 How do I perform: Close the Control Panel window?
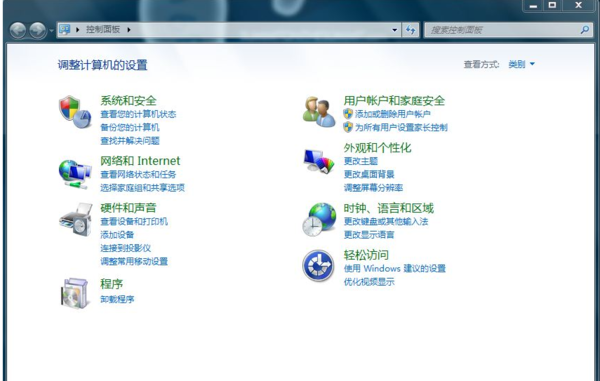click(x=579, y=5)
